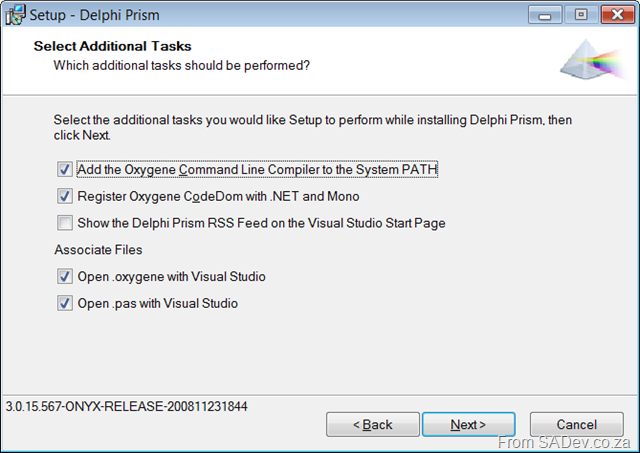The height and width of the screenshot is (453, 640).
Task: Cancel the Delphi Prism setup
Action: 577,424
